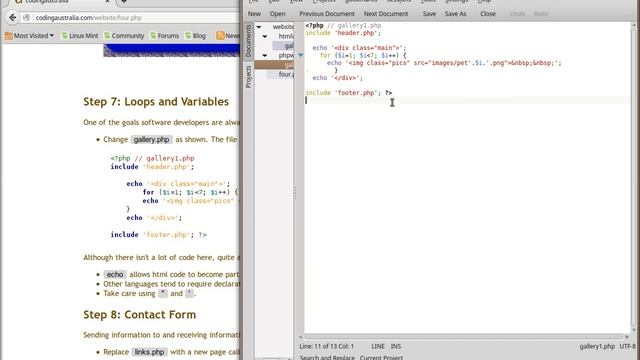Click the echo '<div class="main">' code line
This screenshot has height=360, width=640.
coord(359,48)
